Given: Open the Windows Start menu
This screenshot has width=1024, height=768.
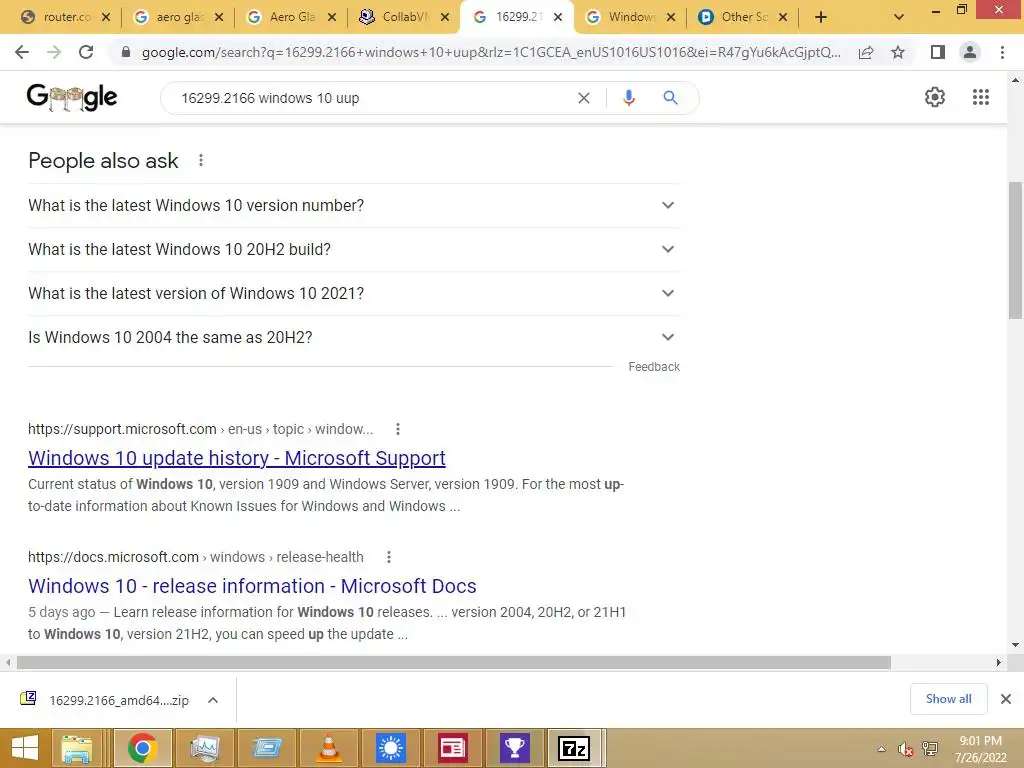Looking at the screenshot, I should tap(25, 748).
